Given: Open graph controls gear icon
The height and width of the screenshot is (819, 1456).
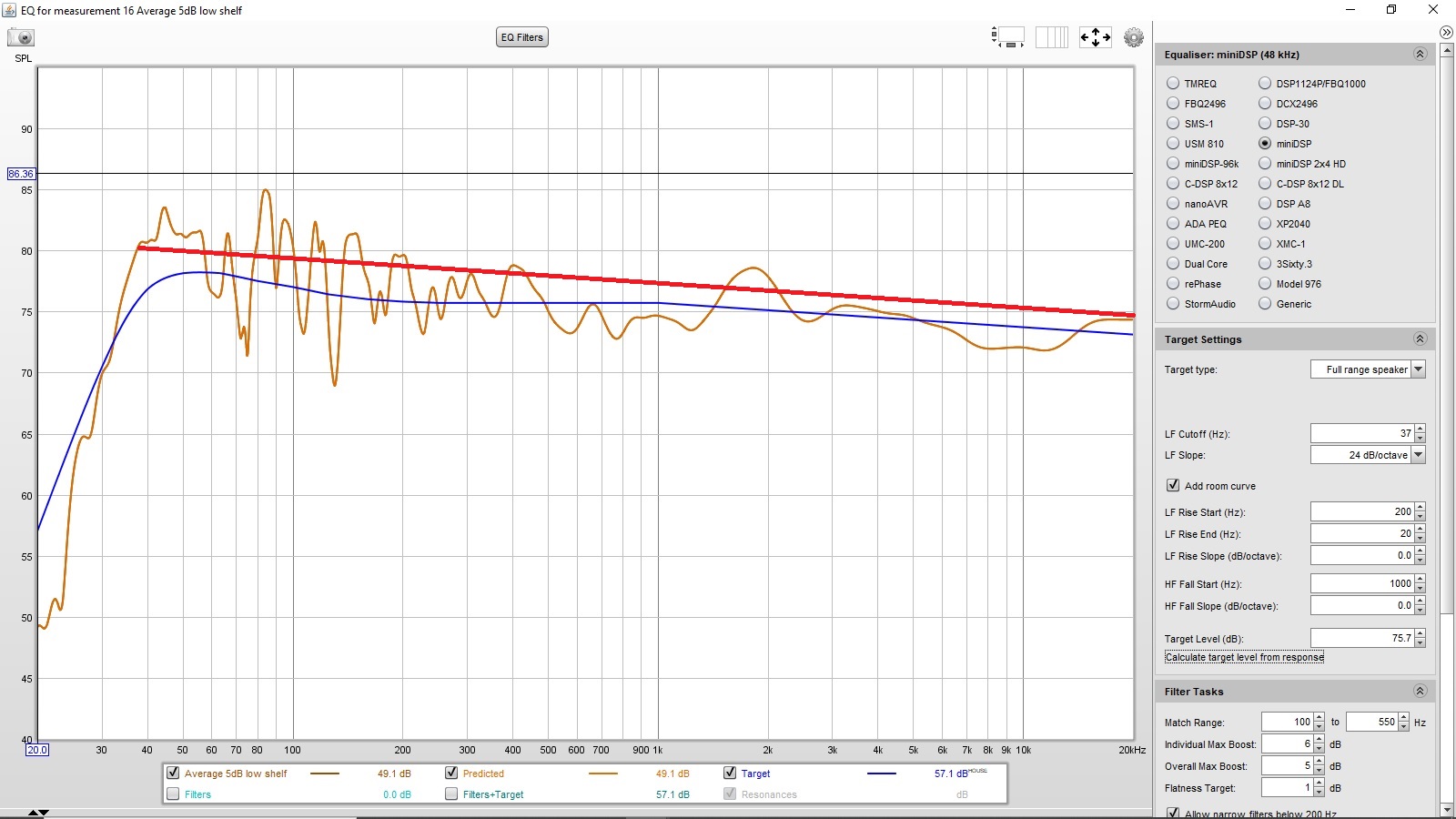Looking at the screenshot, I should tap(1134, 37).
